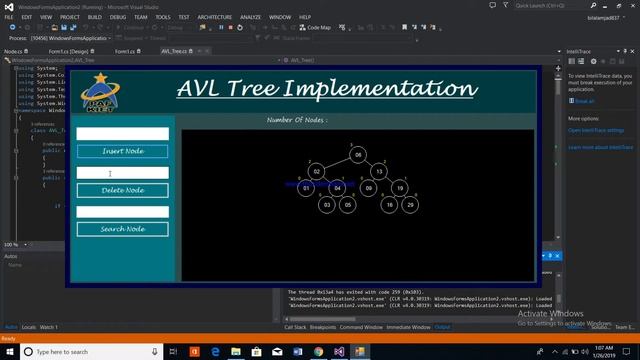Collapse the namespace block in code editor
The width and height of the screenshot is (640, 360).
[16, 110]
